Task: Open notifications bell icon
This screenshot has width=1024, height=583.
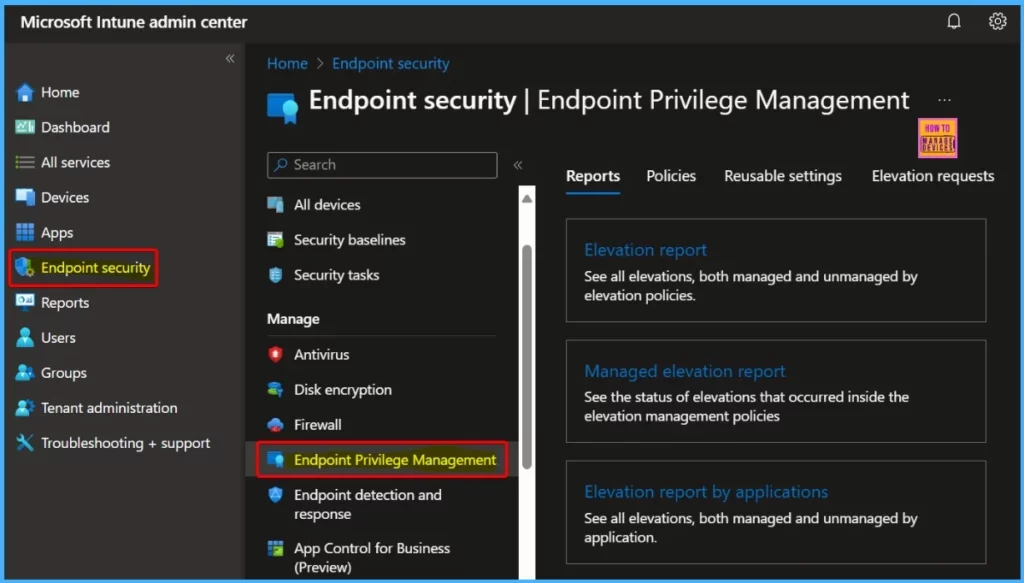Action: click(x=953, y=22)
